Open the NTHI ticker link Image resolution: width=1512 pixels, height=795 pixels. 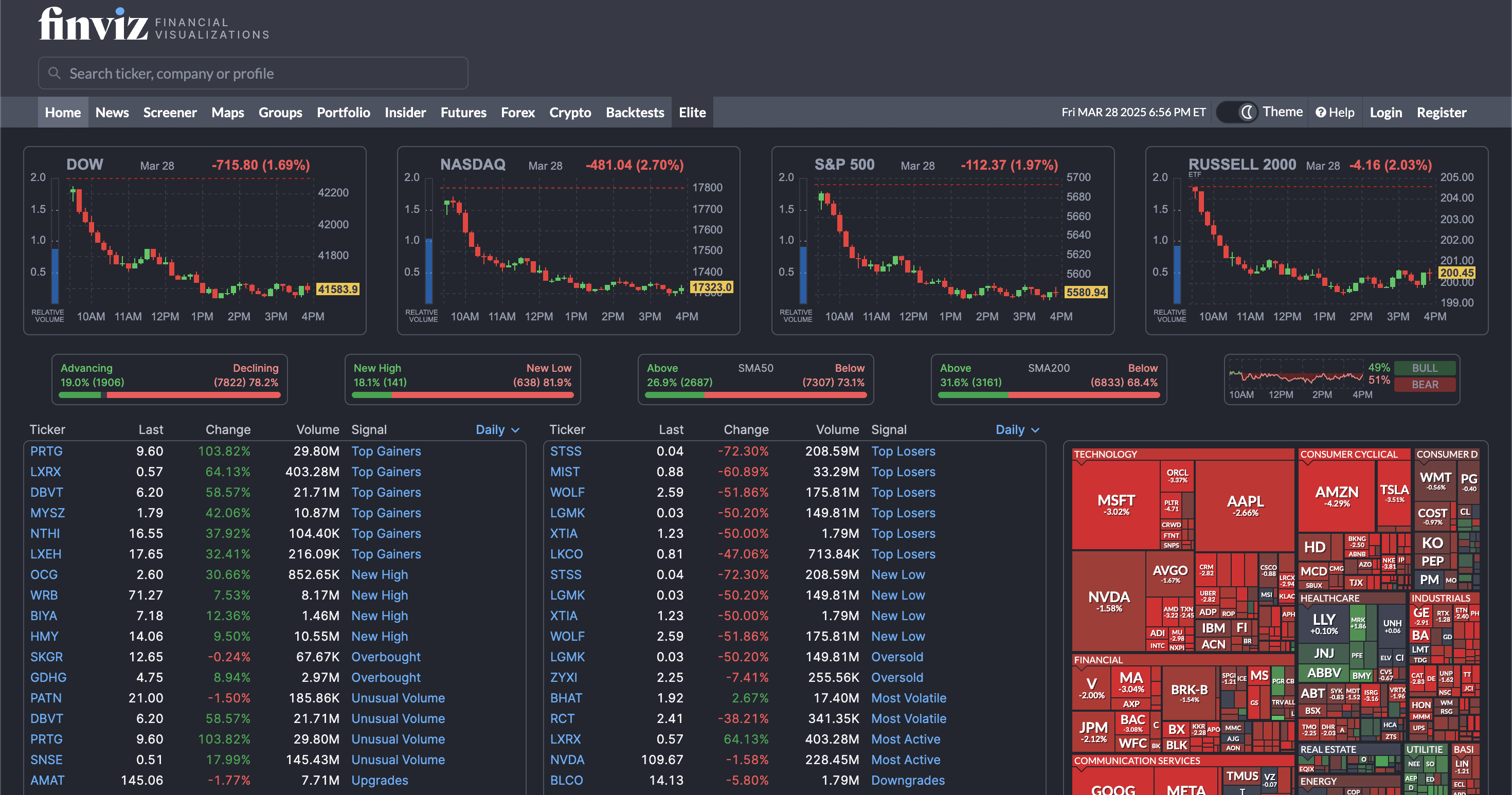45,533
